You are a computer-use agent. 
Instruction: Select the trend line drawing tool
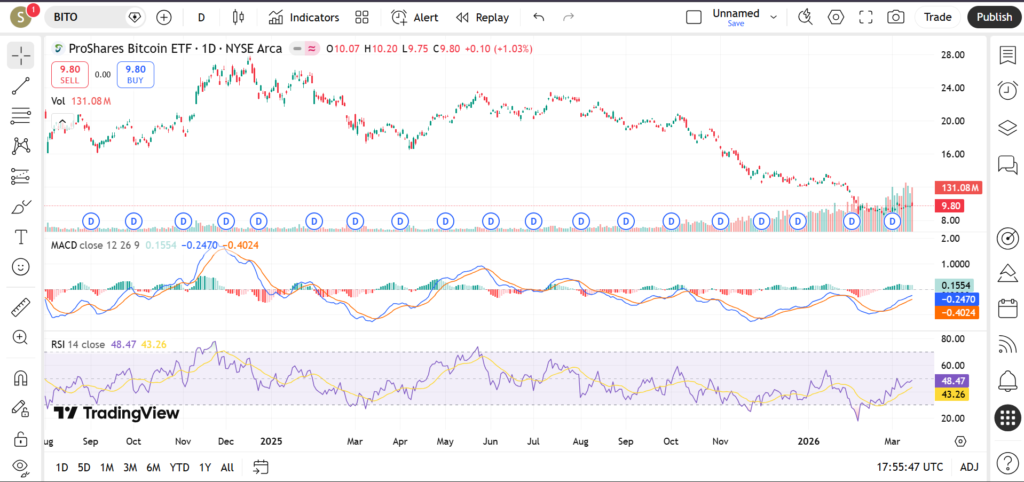(20, 86)
